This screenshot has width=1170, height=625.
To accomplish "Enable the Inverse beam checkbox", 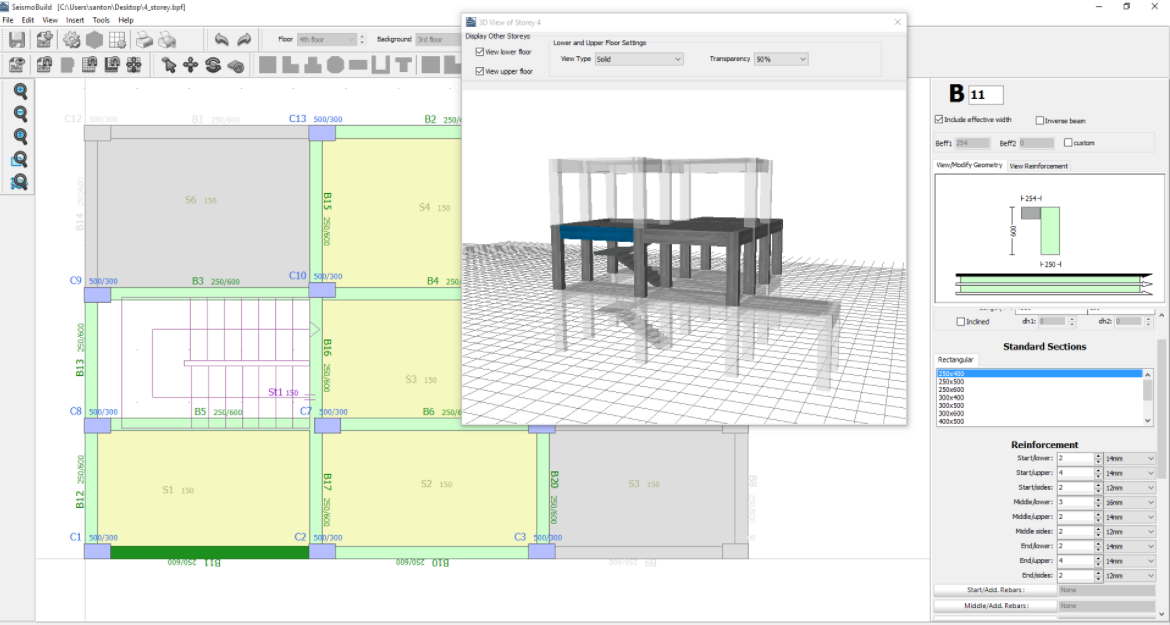I will [x=1040, y=120].
